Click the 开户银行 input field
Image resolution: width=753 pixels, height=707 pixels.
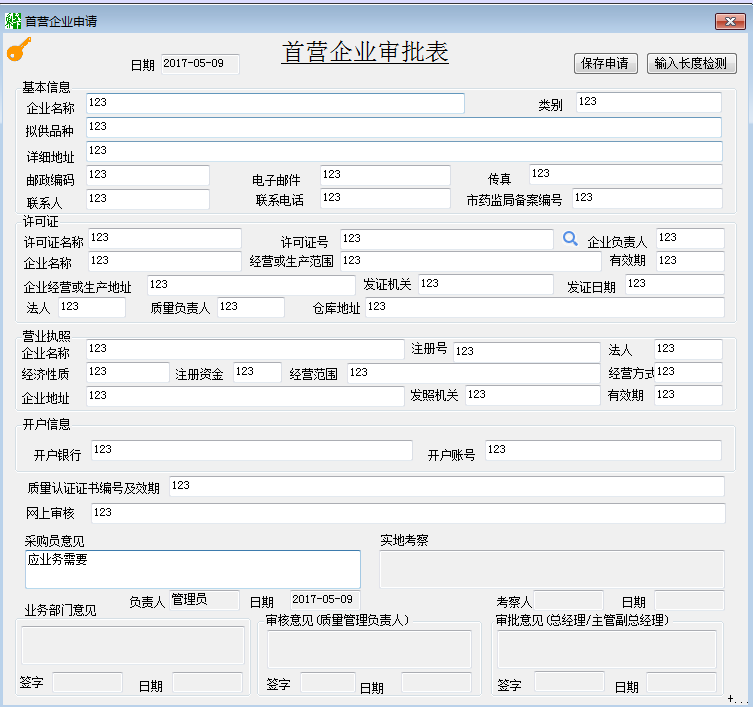(252, 450)
